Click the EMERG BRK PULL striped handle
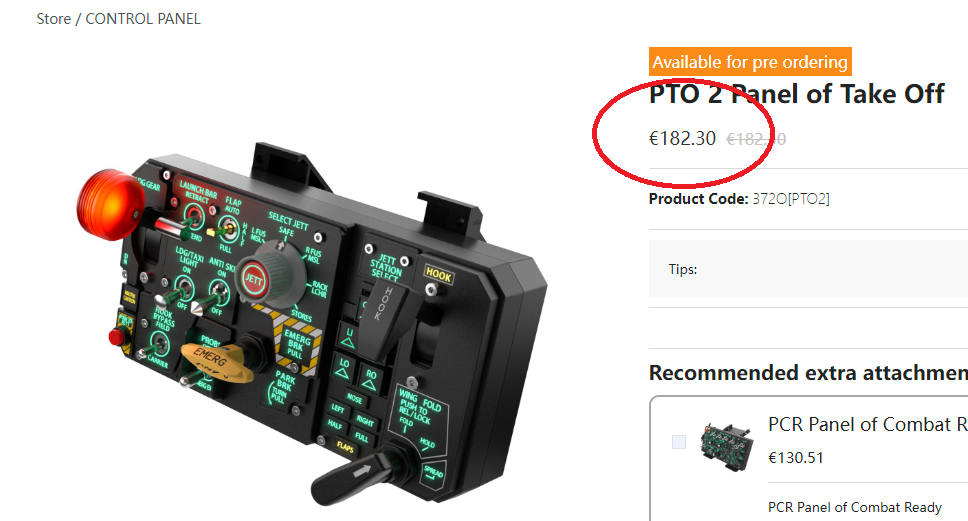This screenshot has height=521, width=968. click(297, 345)
